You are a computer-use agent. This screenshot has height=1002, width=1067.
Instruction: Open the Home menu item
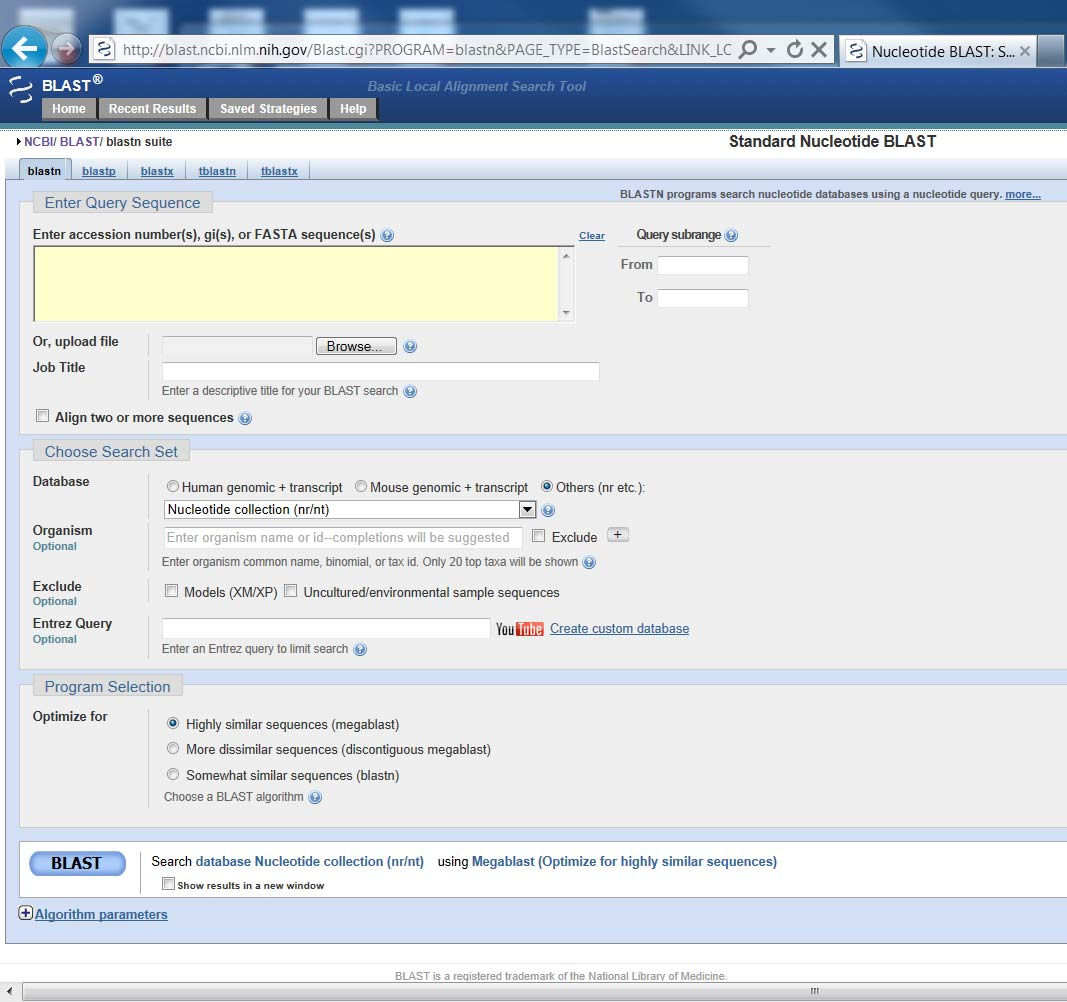tap(69, 109)
